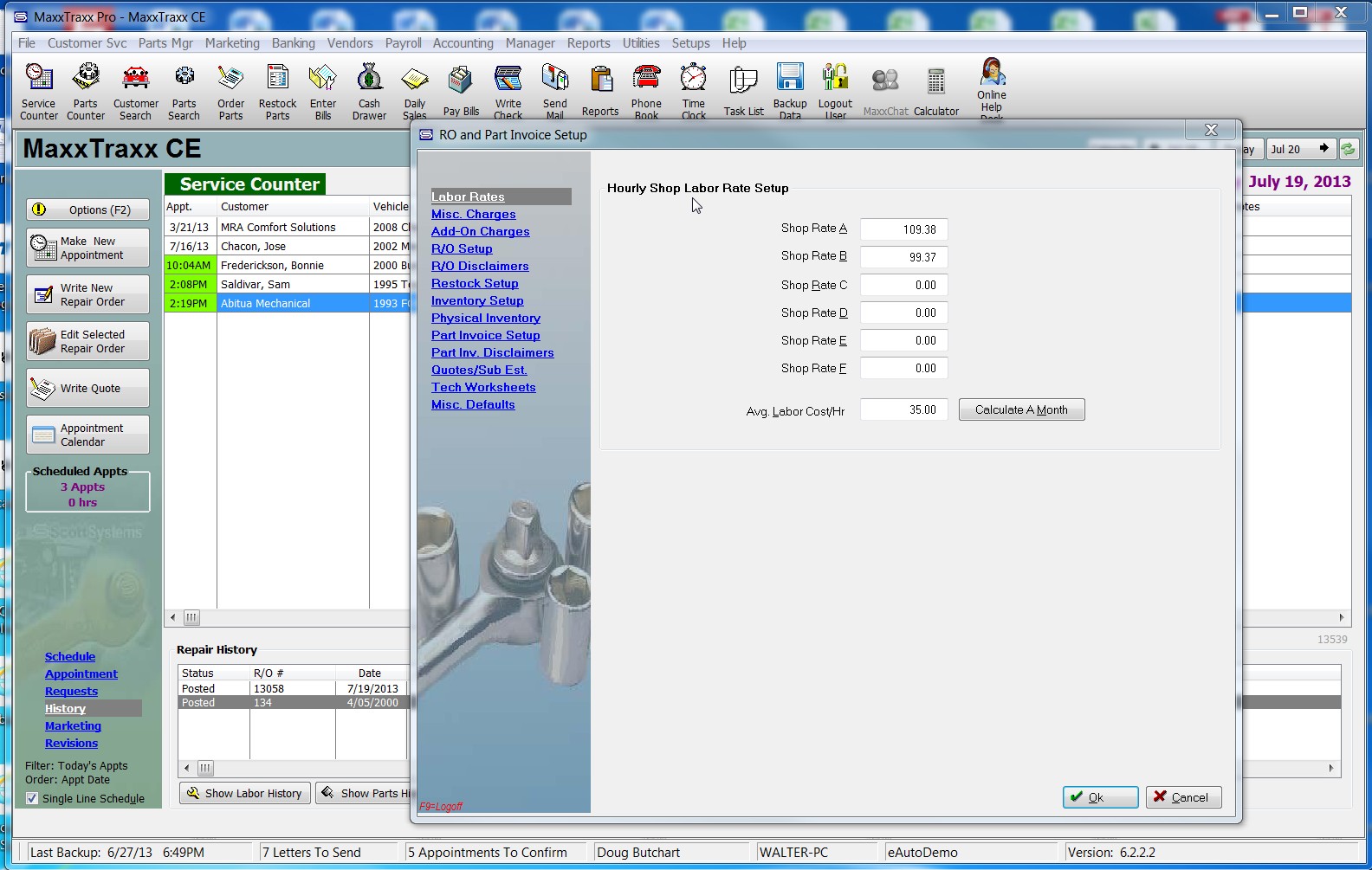Click the schedule list horizontal scrollbar thumb

191,617
